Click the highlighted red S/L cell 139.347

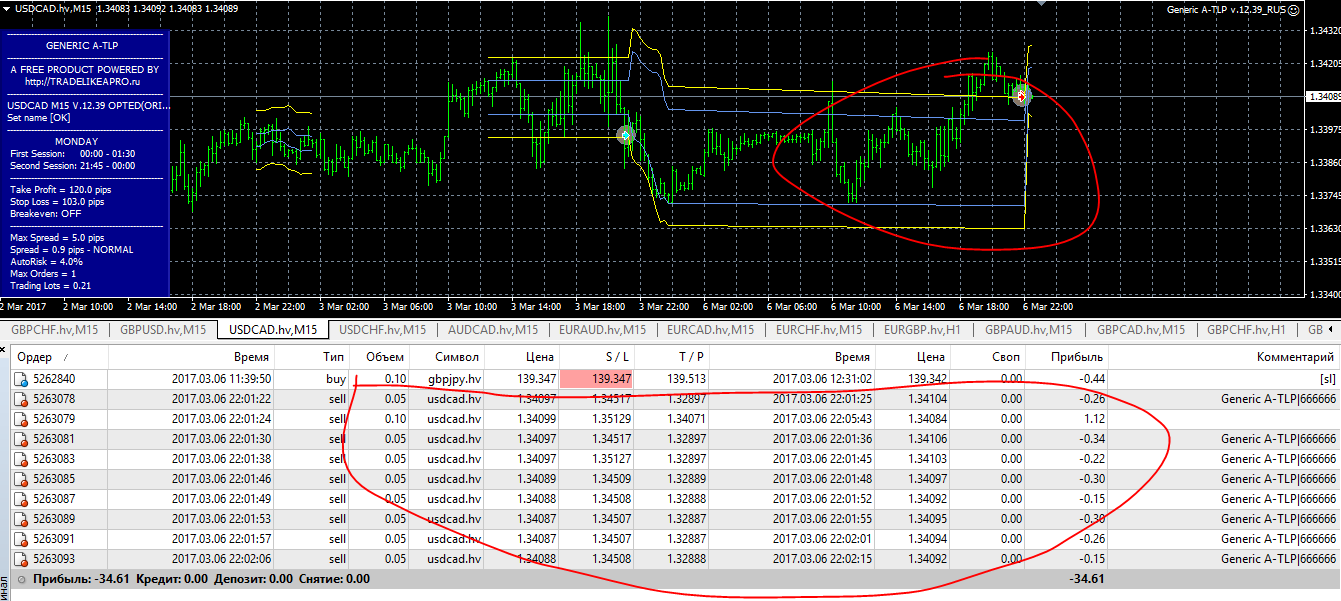tap(596, 379)
